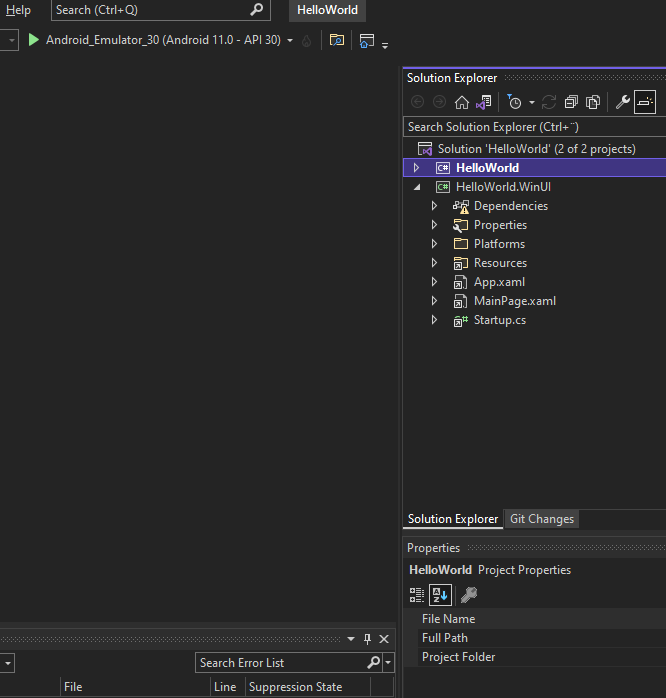Toggle Preview Selected Items button
This screenshot has width=666, height=698.
point(645,102)
